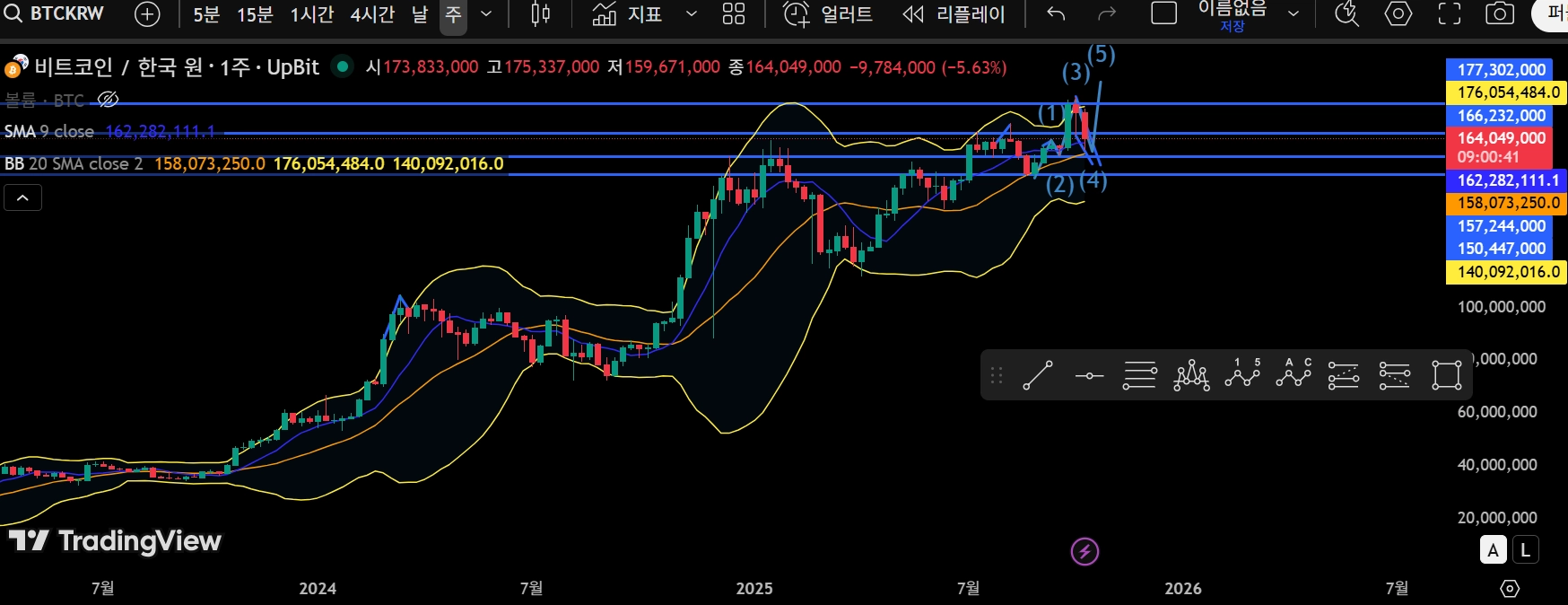Click the orange 158,073,250.0 BB basis label
Image resolution: width=1568 pixels, height=605 pixels.
[x=1507, y=203]
